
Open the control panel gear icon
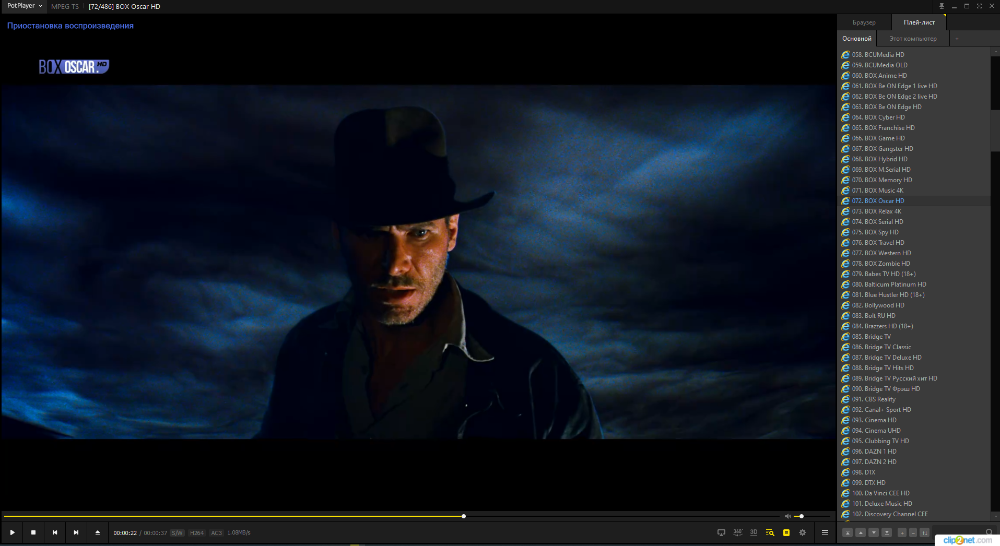pyautogui.click(x=802, y=533)
